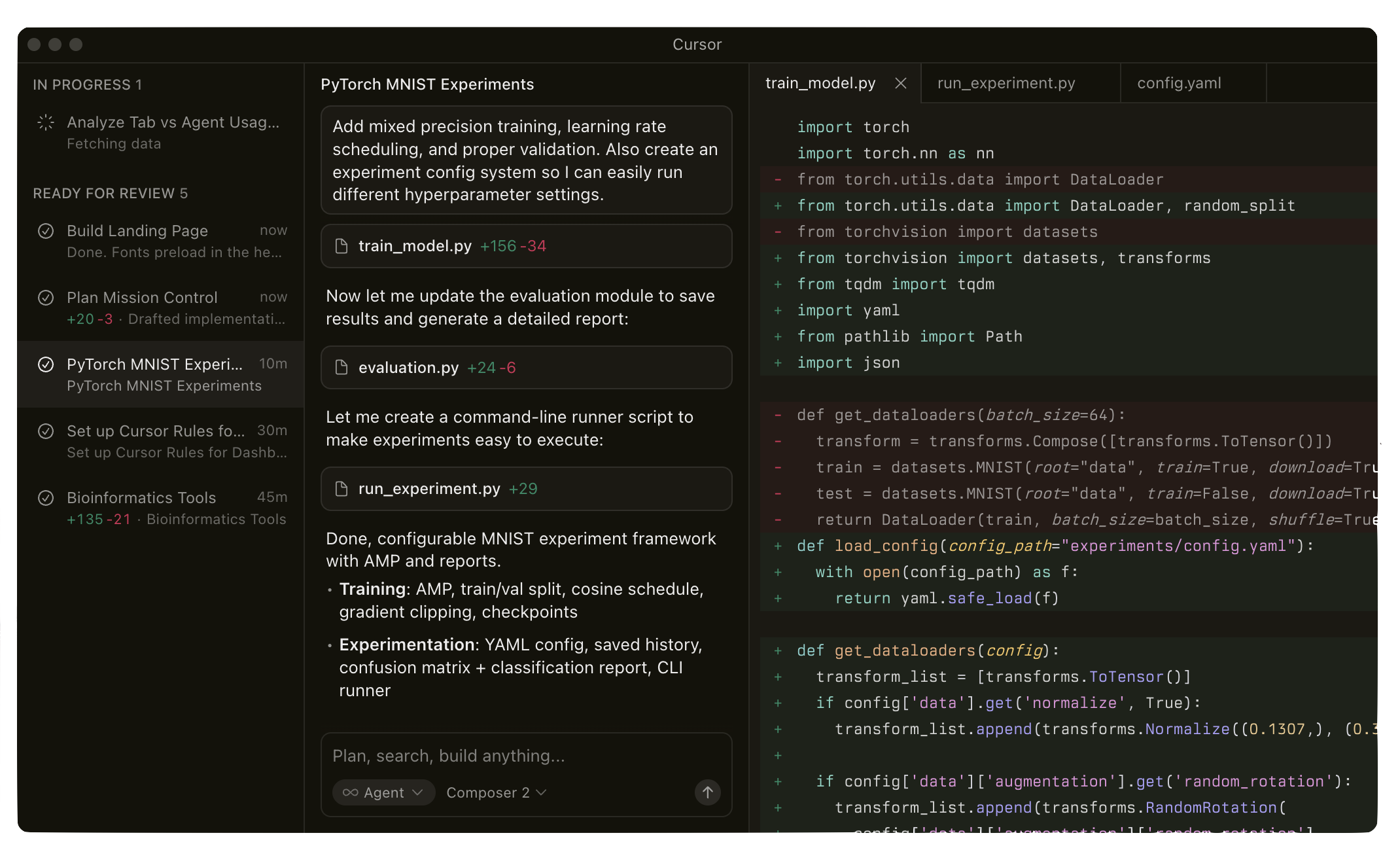Screen dimensions: 1400x848
Task: Close the train_model.py tab
Action: coord(901,83)
